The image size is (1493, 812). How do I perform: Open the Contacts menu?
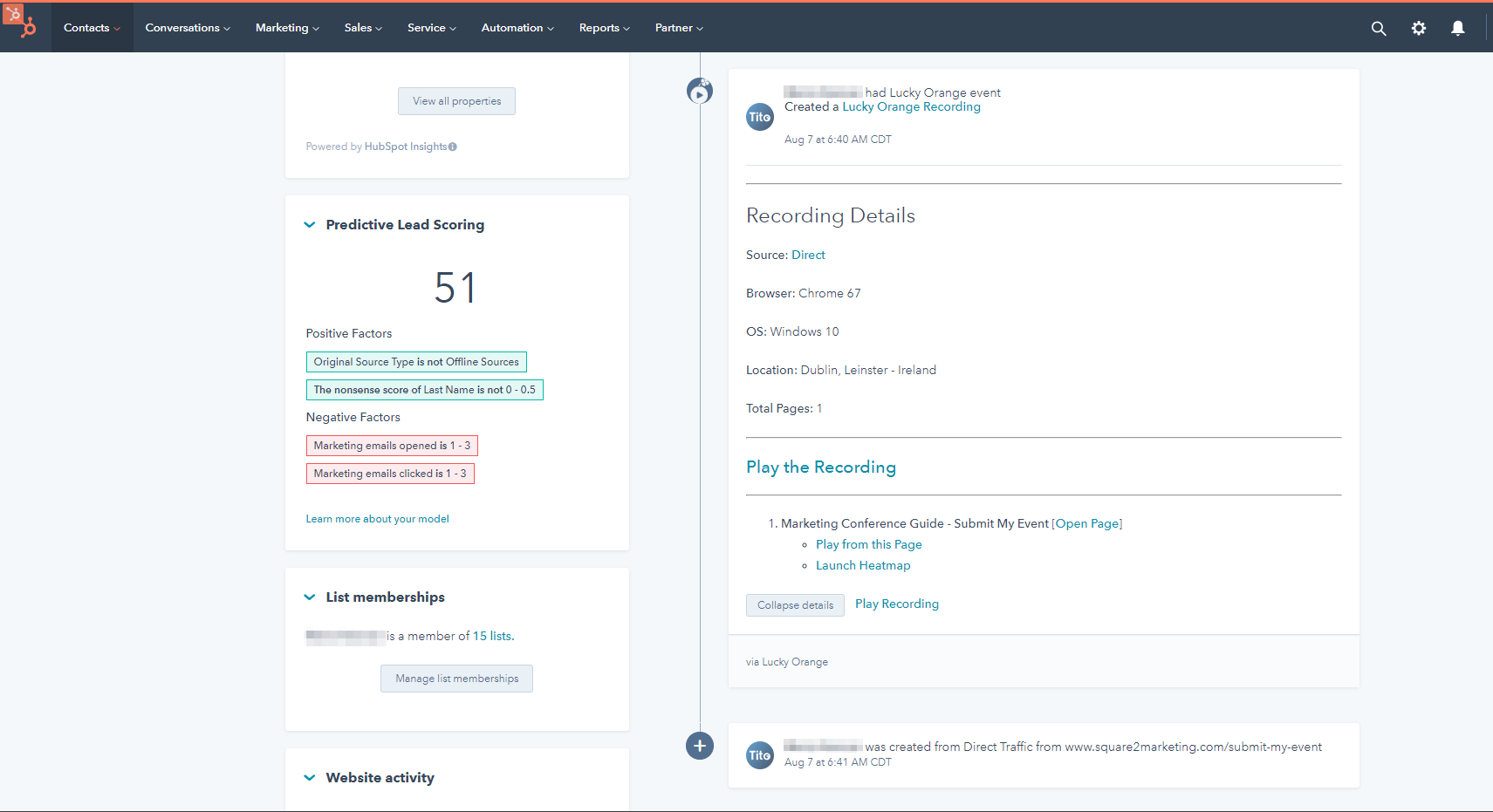pyautogui.click(x=92, y=28)
